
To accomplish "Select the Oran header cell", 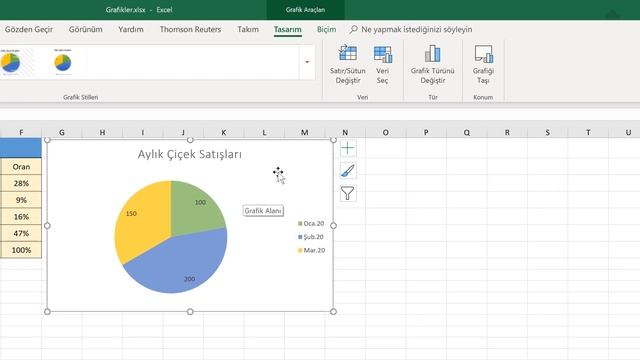I will [21, 167].
